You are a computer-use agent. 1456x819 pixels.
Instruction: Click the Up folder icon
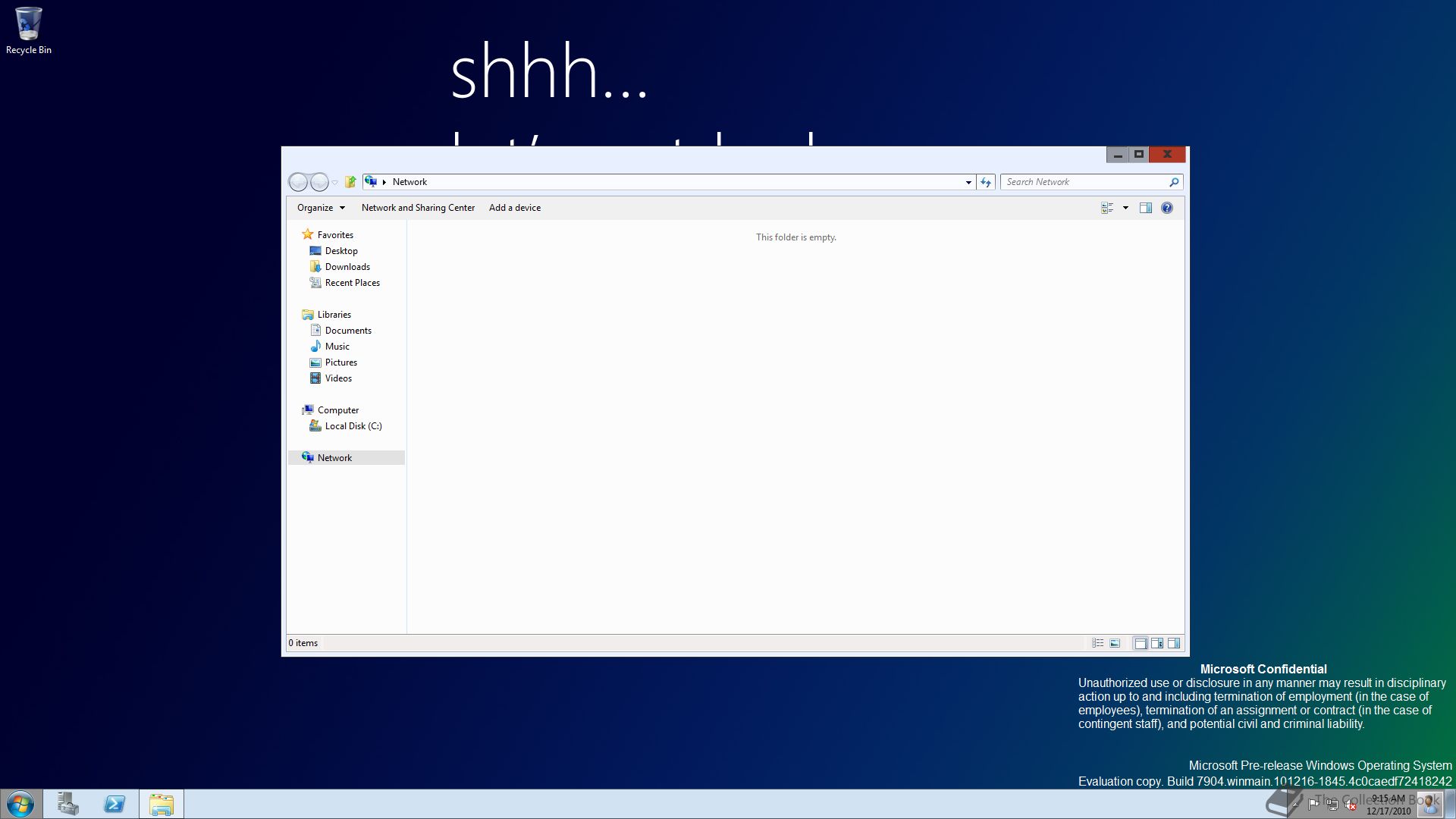[350, 182]
